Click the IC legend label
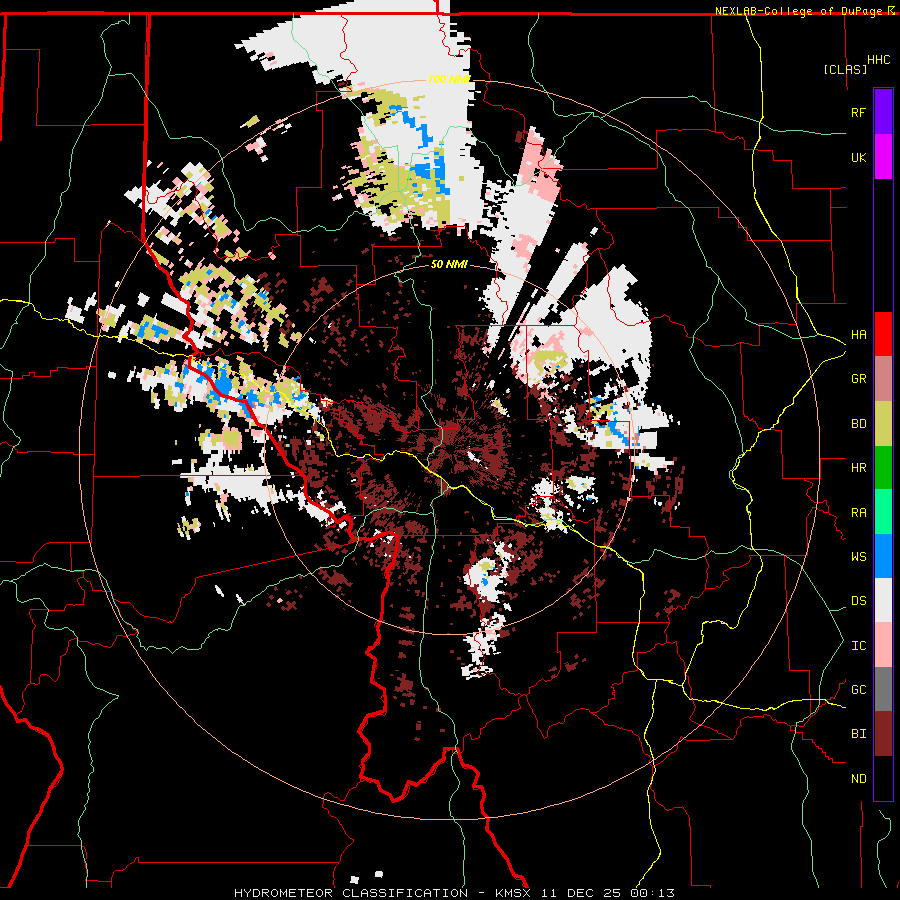 tap(858, 646)
